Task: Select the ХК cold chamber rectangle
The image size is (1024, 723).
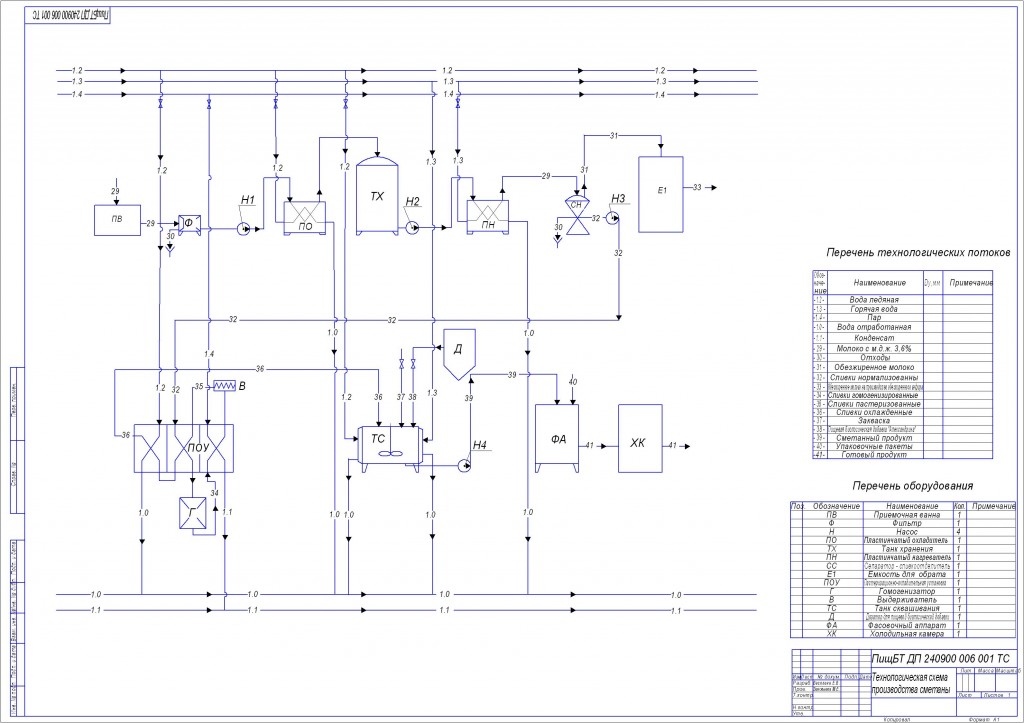Action: point(640,438)
